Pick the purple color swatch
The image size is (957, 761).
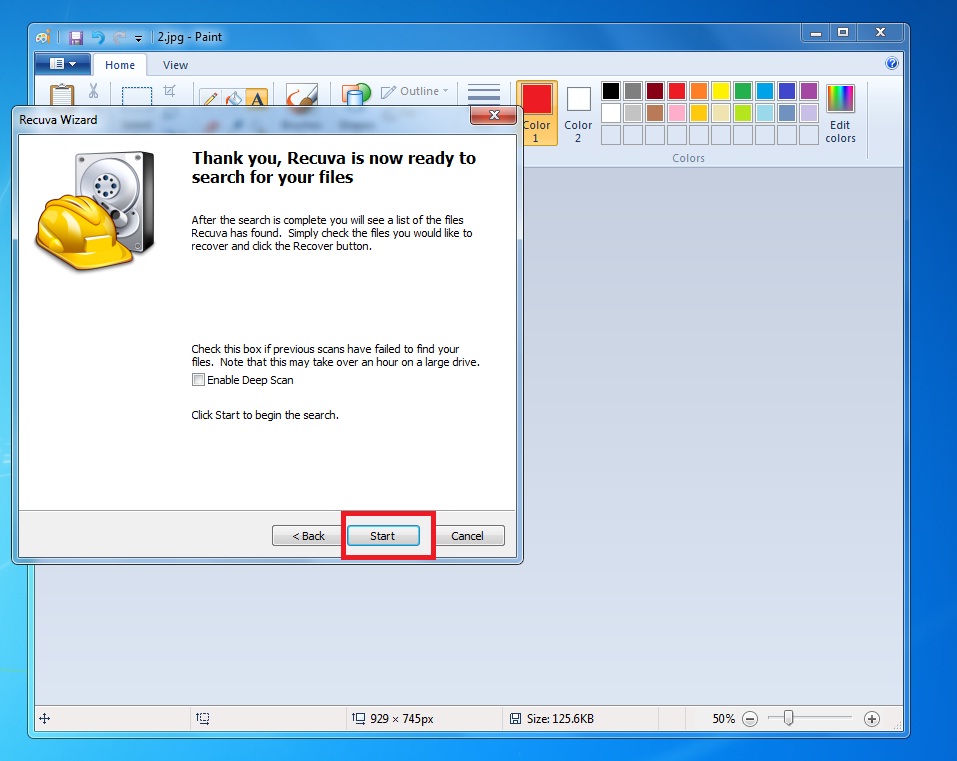pos(809,91)
